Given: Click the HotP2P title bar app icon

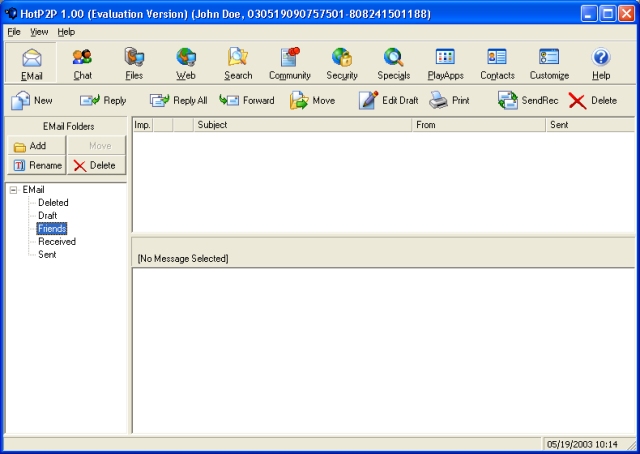Looking at the screenshot, I should [x=11, y=13].
